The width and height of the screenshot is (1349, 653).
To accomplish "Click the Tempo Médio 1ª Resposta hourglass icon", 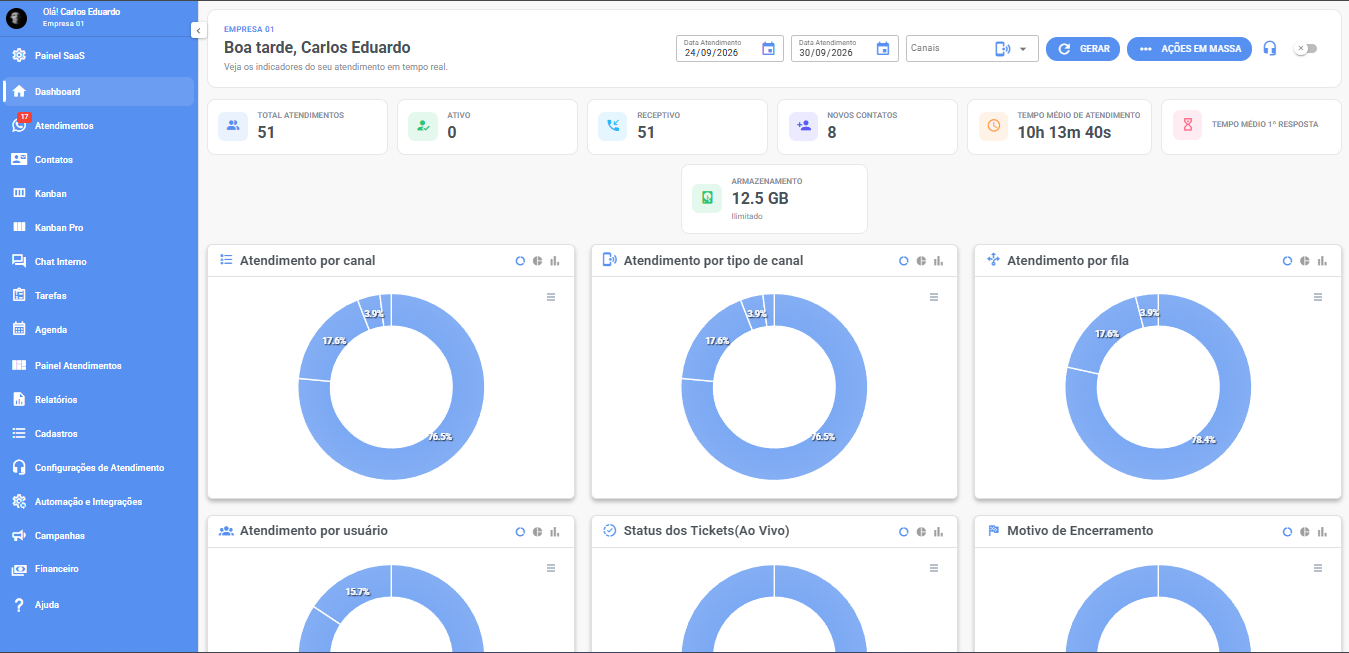I will (1187, 126).
